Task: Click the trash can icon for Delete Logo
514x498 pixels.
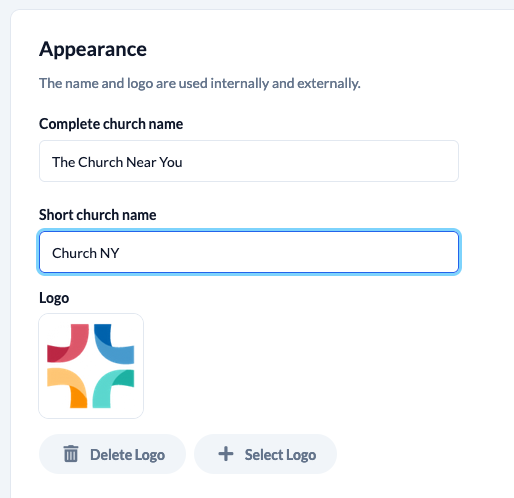Action: pyautogui.click(x=71, y=454)
